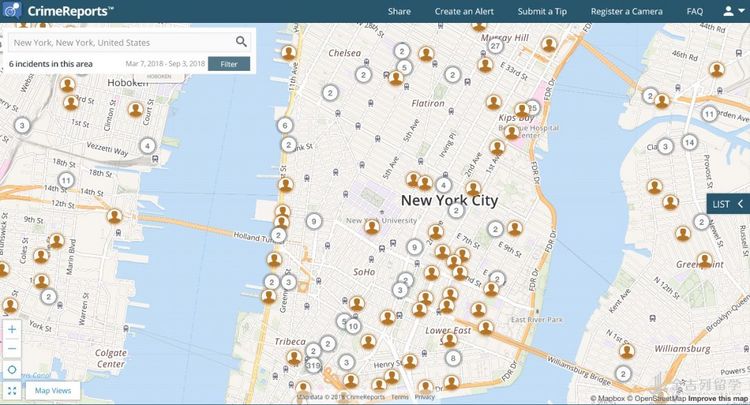Screen dimensions: 750x405
Task: Click the search magnifier icon
Action: click(241, 42)
